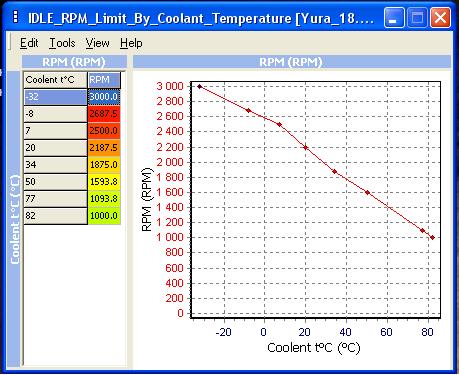Click the graph point at 20°C

[x=306, y=148]
